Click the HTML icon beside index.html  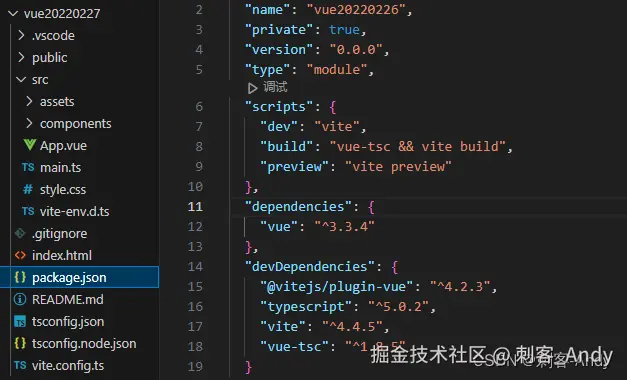pos(20,255)
